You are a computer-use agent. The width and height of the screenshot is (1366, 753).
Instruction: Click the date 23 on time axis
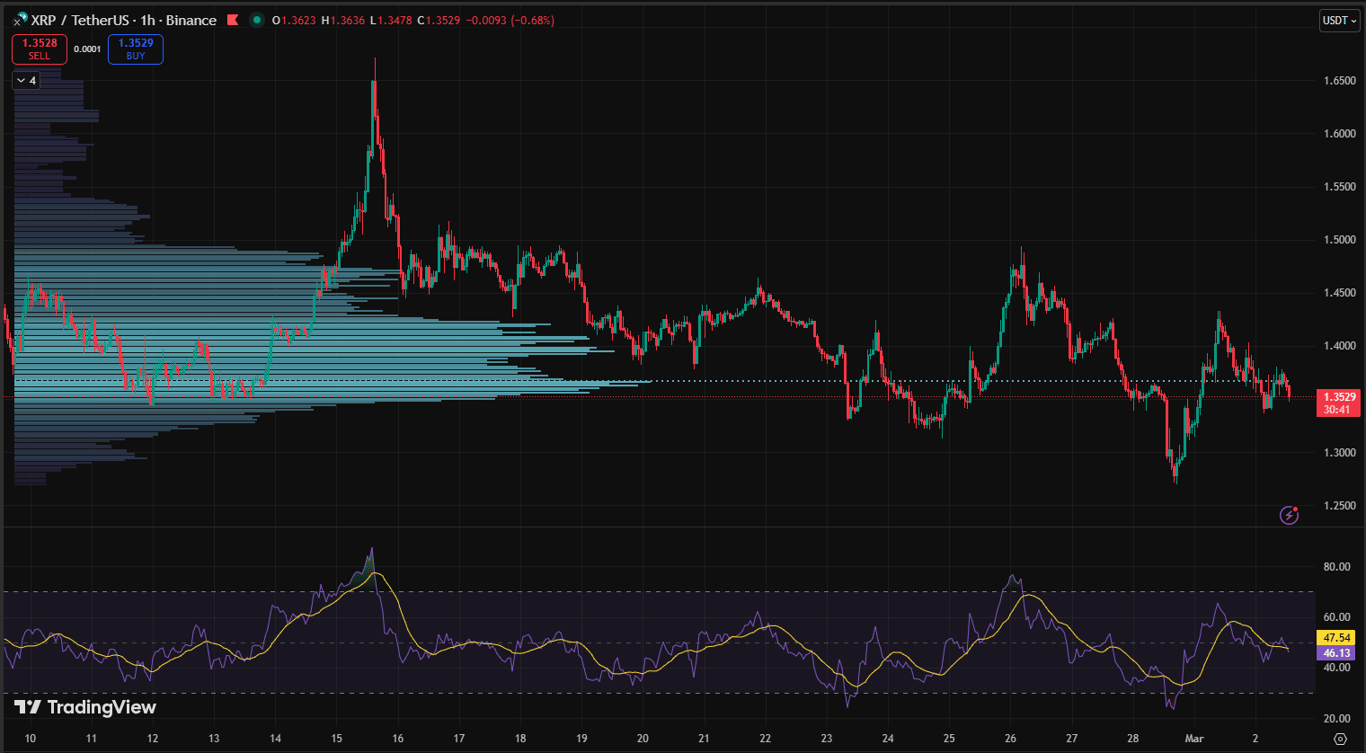point(826,739)
